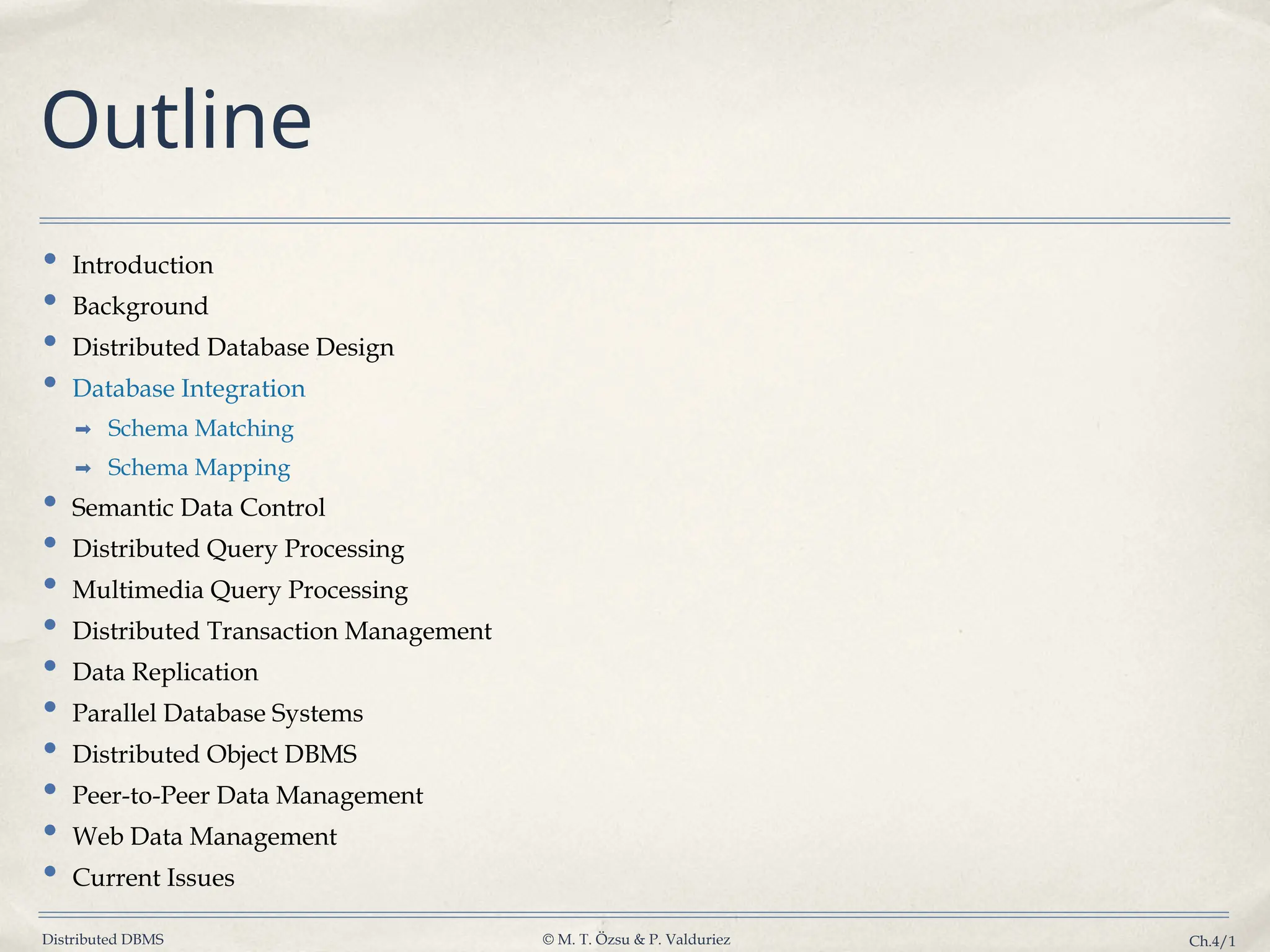Select the Data Replication bullet
The image size is (1270, 952).
click(x=165, y=672)
